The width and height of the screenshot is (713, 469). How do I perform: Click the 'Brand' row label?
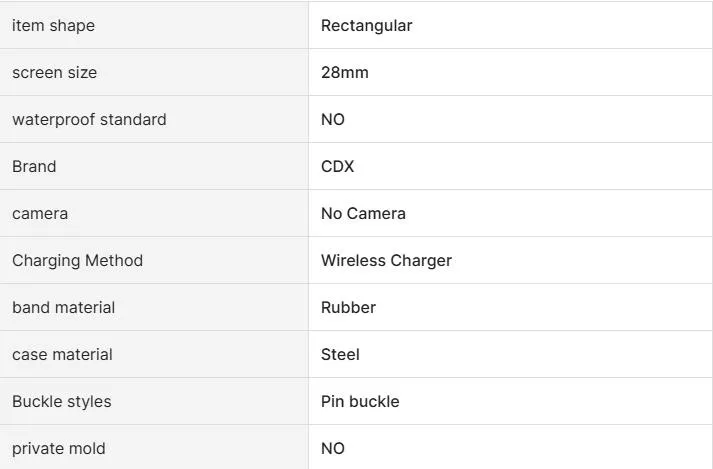click(x=34, y=167)
